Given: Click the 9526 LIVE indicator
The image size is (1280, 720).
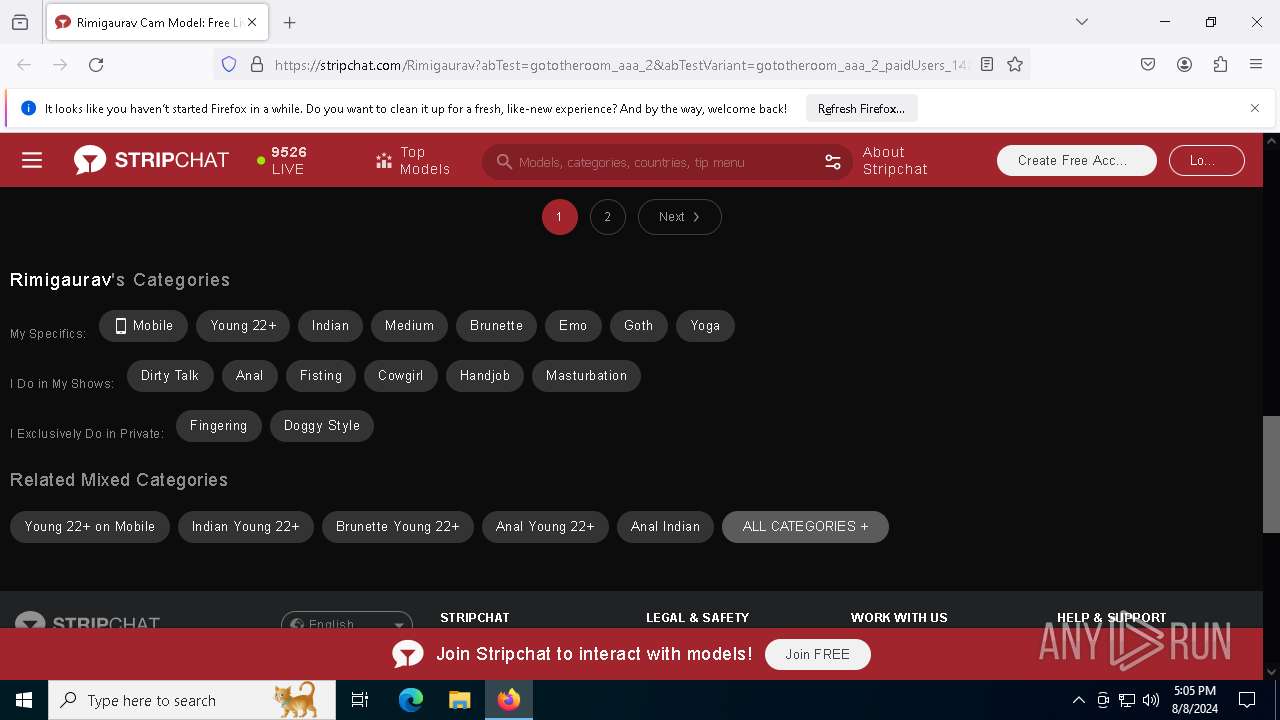Looking at the screenshot, I should [283, 160].
